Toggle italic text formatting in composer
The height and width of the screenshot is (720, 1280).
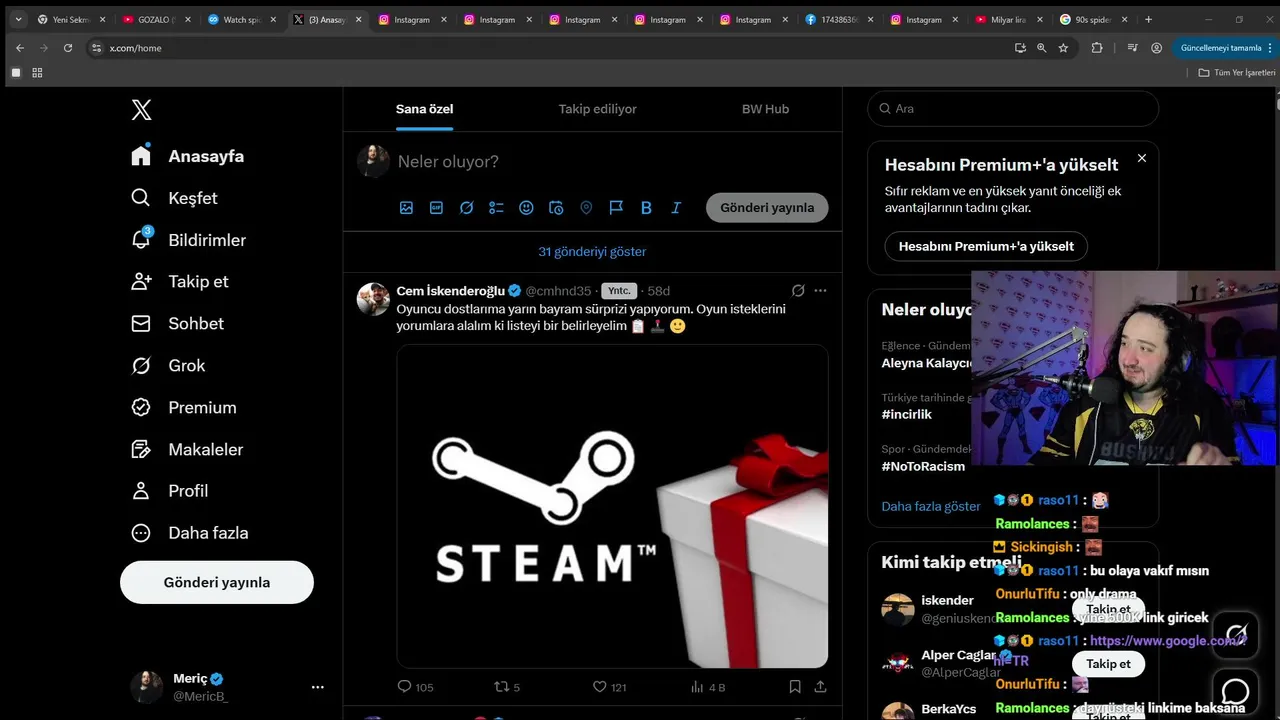point(676,208)
